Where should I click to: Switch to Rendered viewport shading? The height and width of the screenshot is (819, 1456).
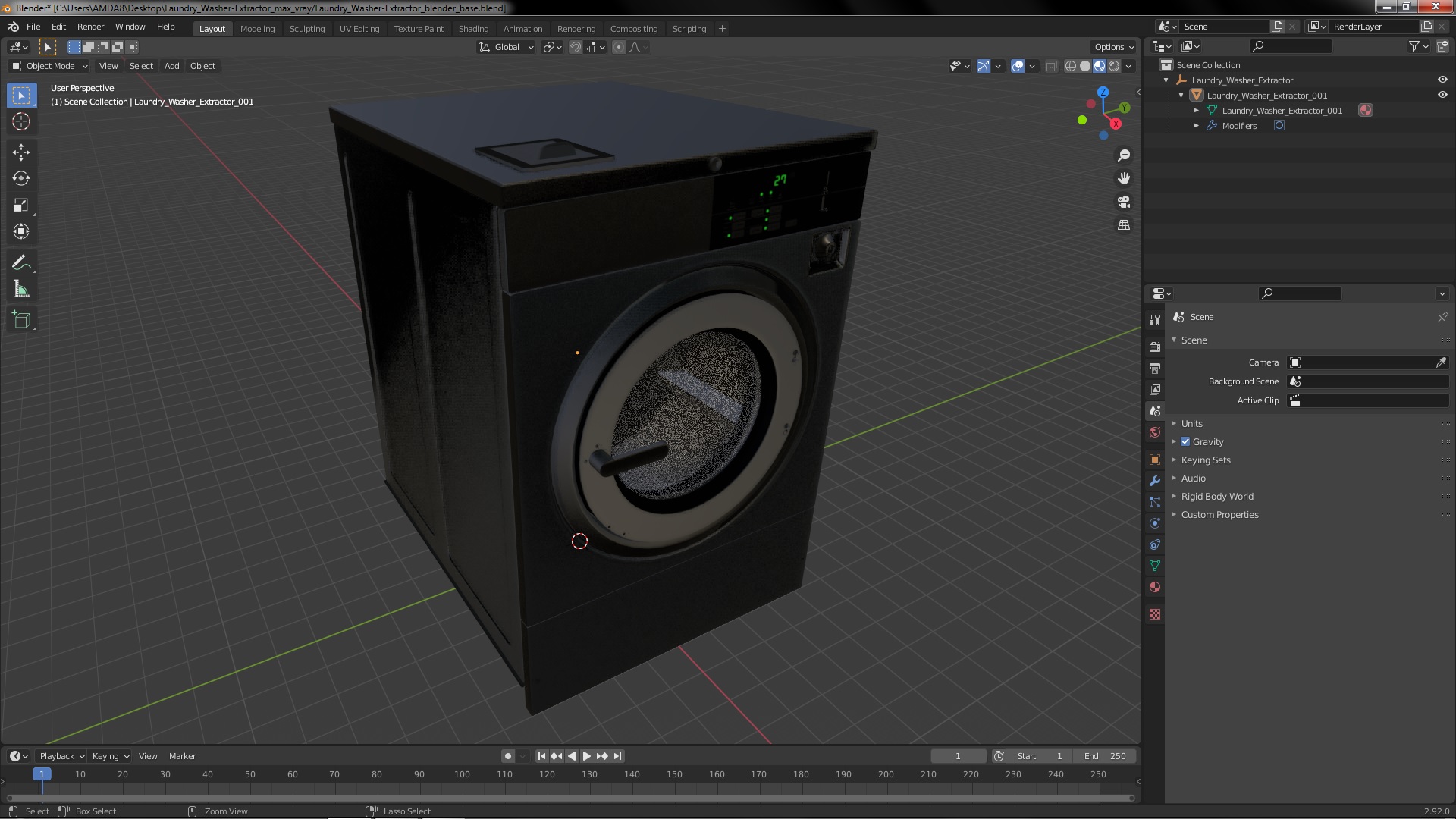pyautogui.click(x=1114, y=67)
